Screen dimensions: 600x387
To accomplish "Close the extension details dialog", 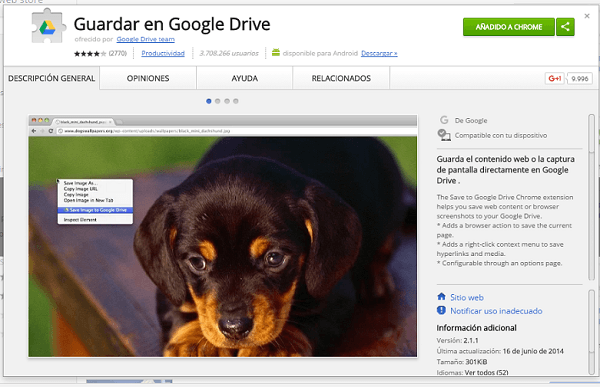I will (x=587, y=16).
